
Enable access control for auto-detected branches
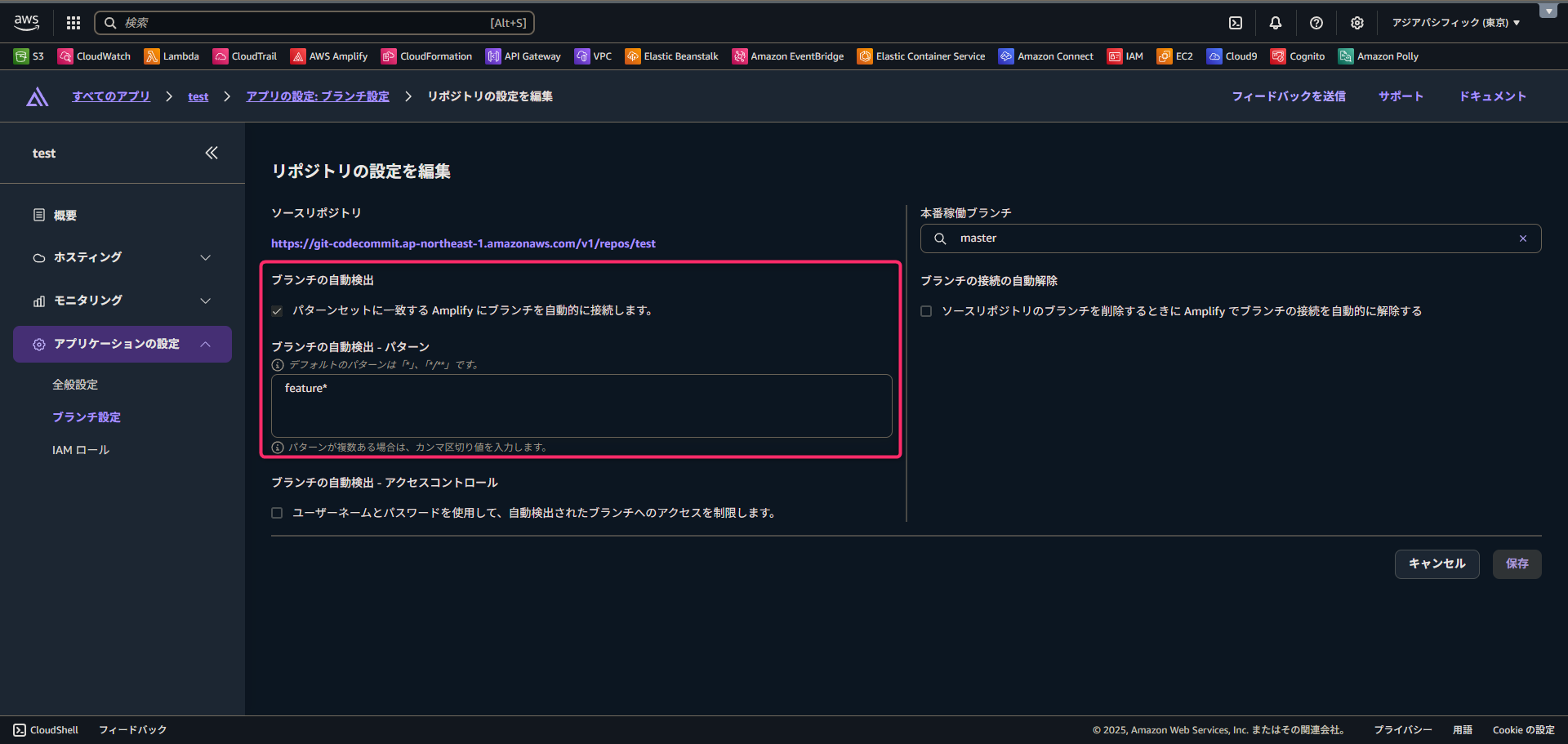[277, 513]
